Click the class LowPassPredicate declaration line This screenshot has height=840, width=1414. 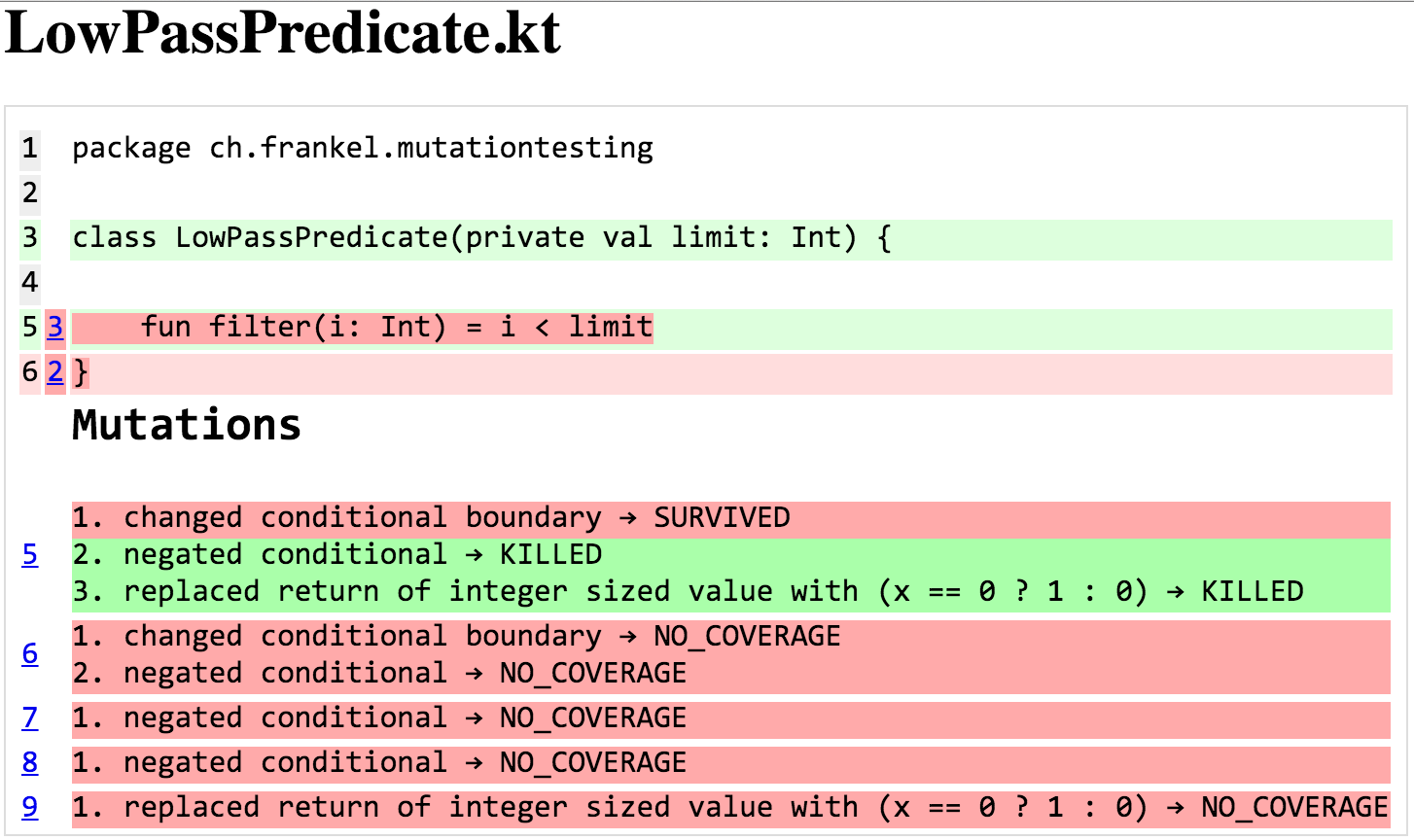tap(481, 238)
